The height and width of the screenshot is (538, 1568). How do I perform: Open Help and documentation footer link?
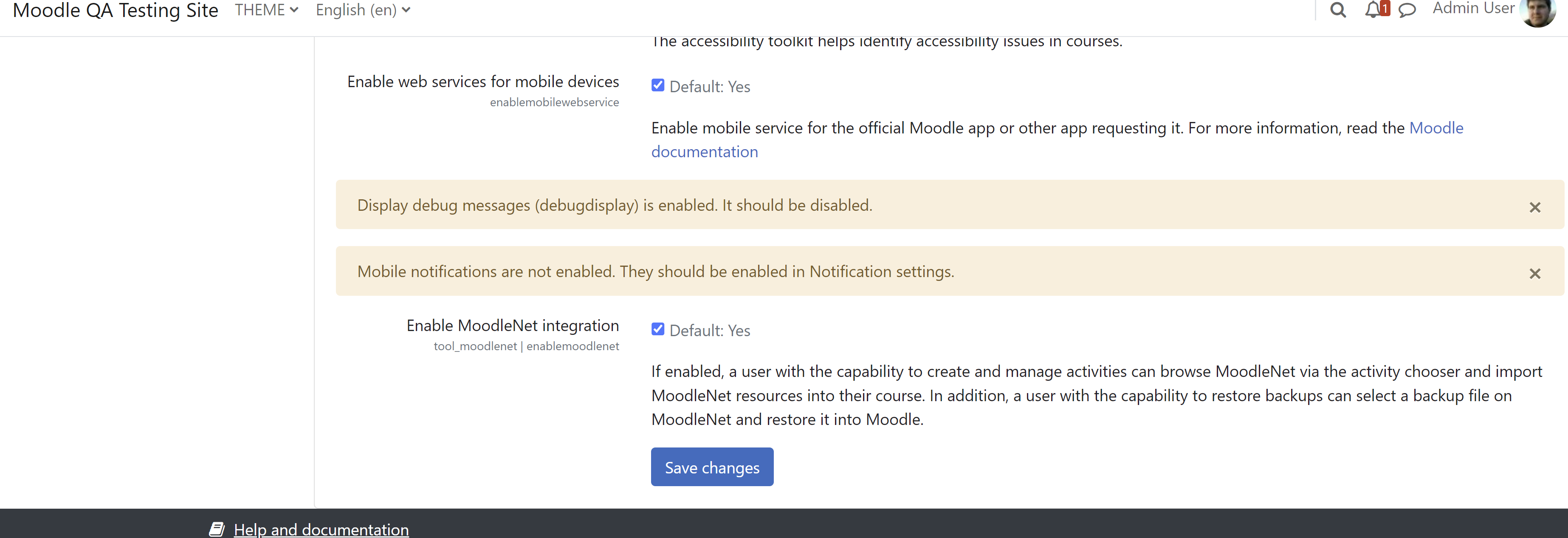coord(321,529)
